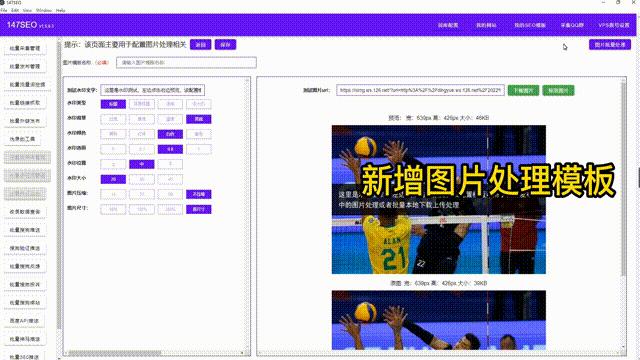Viewport: 640px width, 360px height.
Task: Focus the required template name input field
Action: pos(186,62)
